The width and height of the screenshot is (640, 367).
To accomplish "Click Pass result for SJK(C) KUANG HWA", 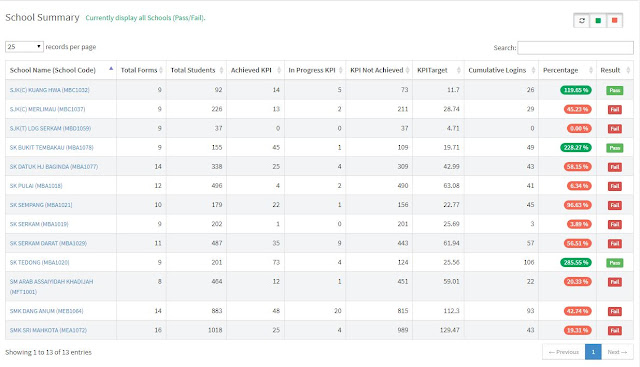I will (x=615, y=91).
